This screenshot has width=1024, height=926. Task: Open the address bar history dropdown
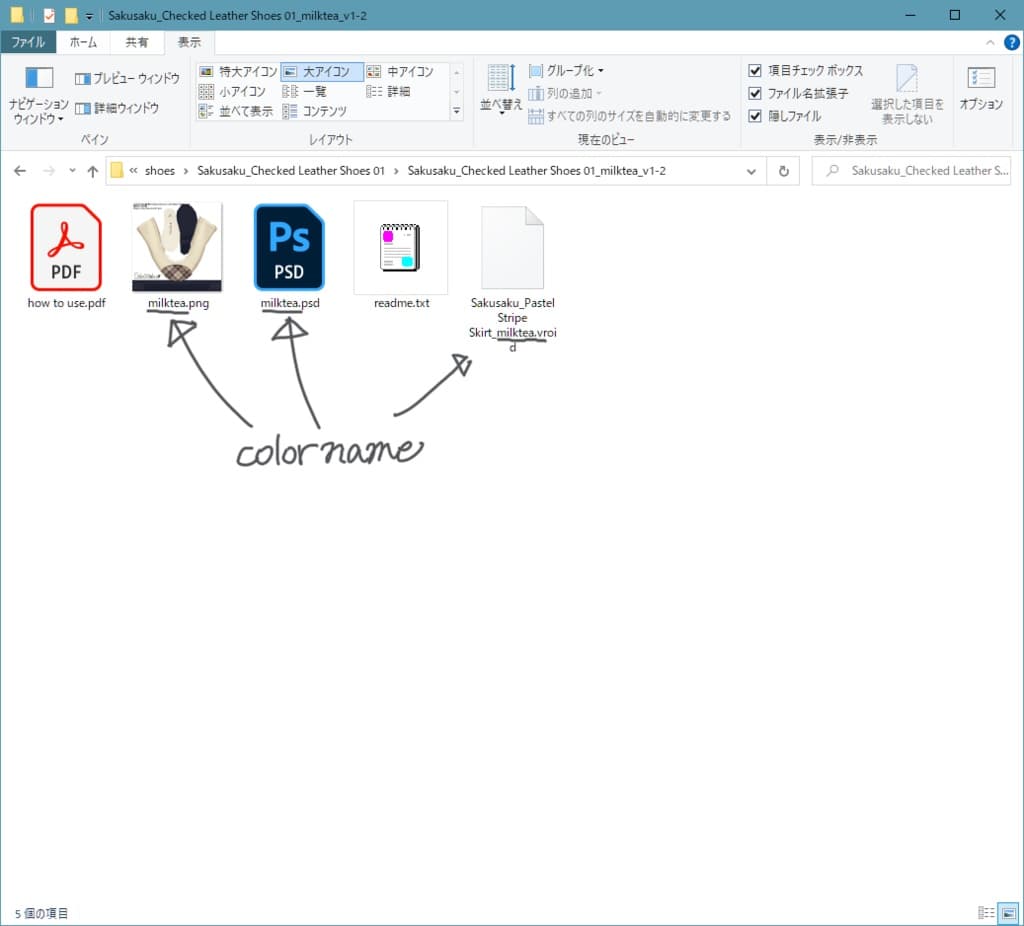tap(752, 171)
